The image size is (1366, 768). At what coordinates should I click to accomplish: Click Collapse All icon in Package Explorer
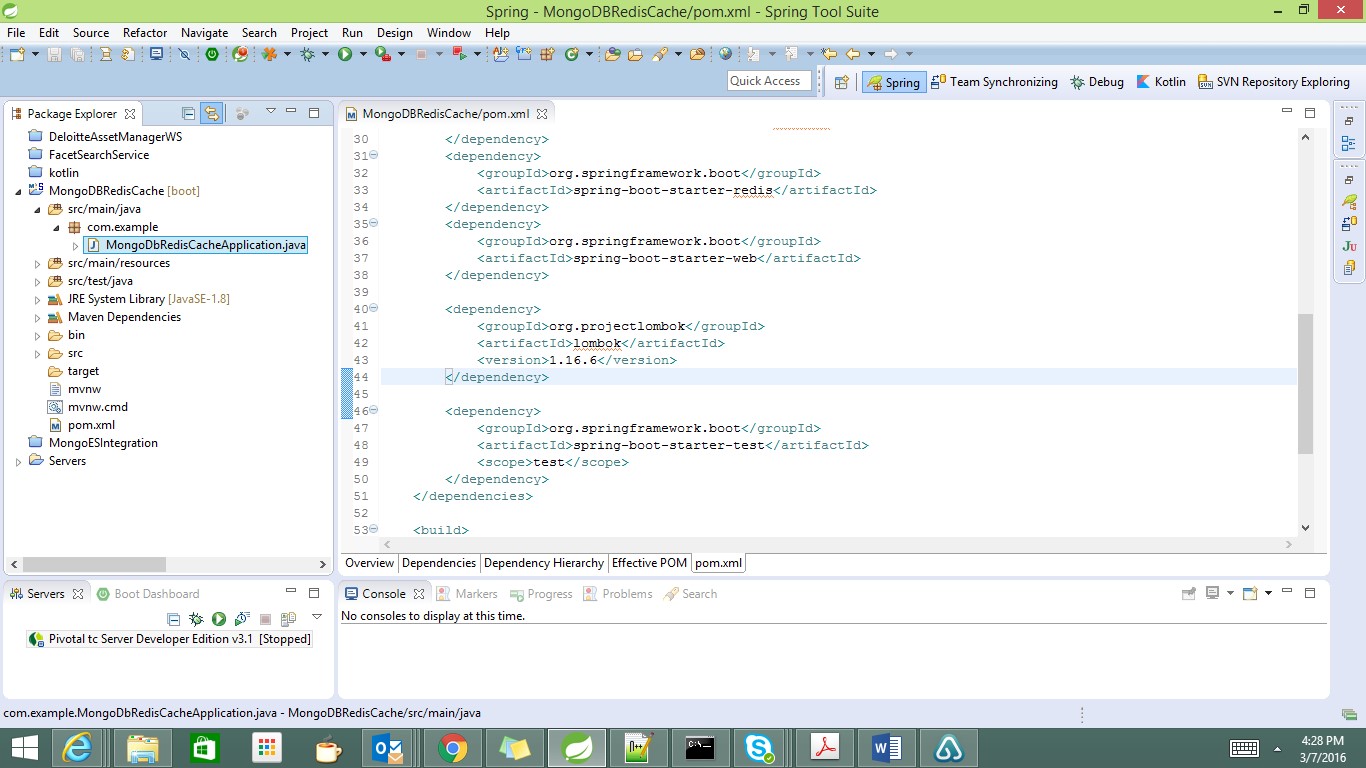pos(188,114)
